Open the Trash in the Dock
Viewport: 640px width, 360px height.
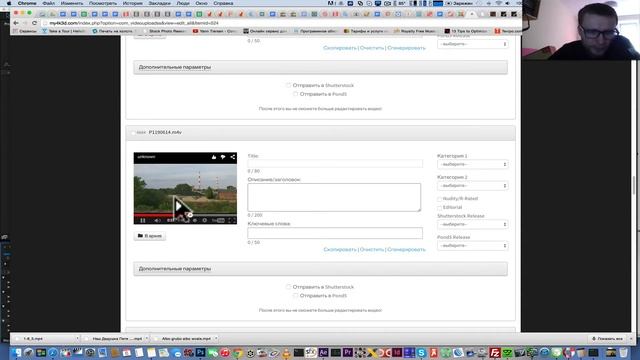[623, 353]
